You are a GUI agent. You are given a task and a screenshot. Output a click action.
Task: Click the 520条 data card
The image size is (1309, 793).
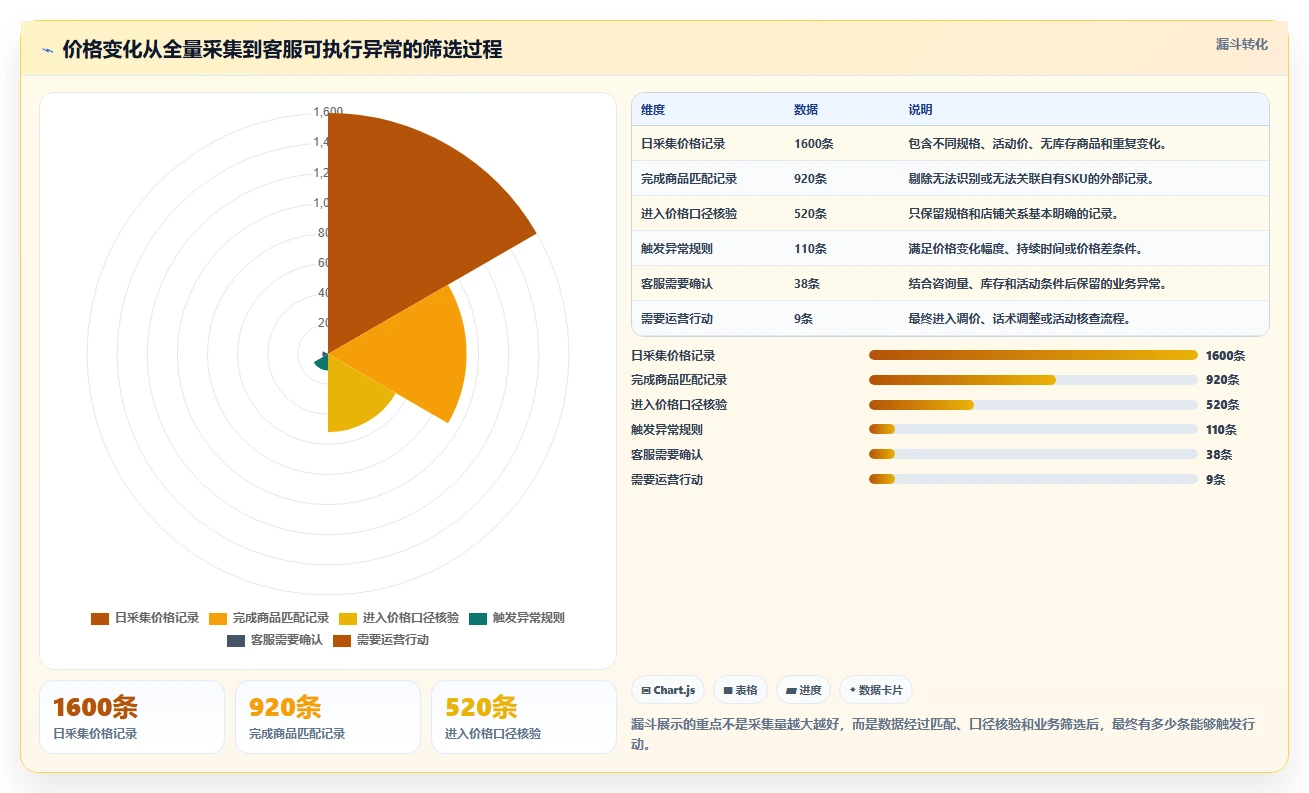coord(524,717)
